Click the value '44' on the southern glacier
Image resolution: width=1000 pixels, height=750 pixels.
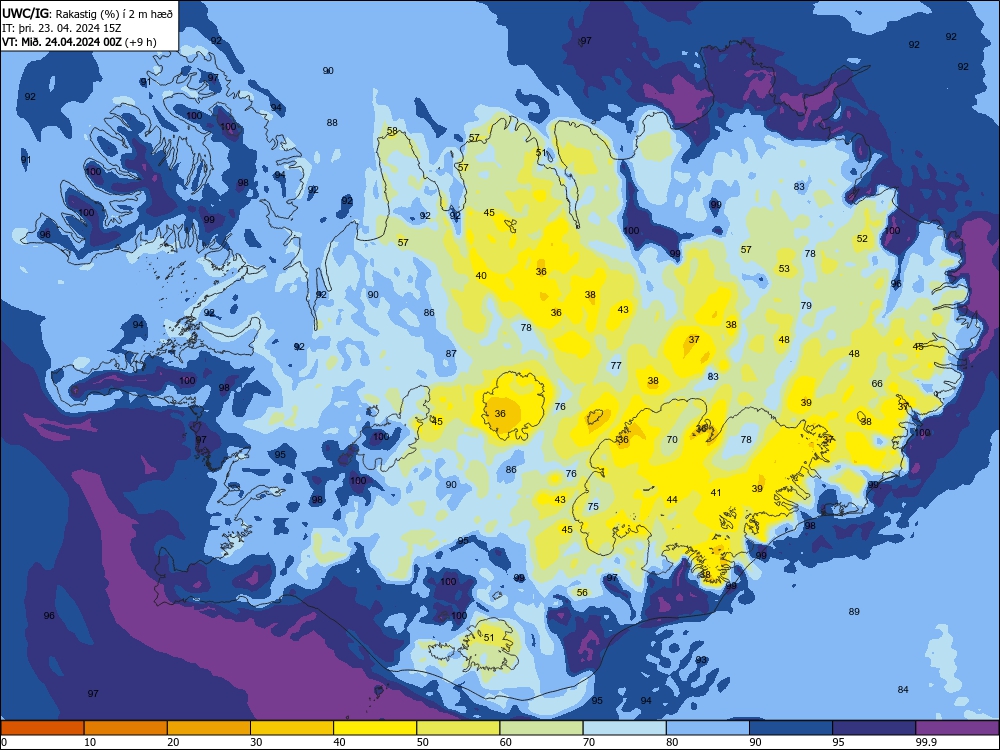click(672, 499)
